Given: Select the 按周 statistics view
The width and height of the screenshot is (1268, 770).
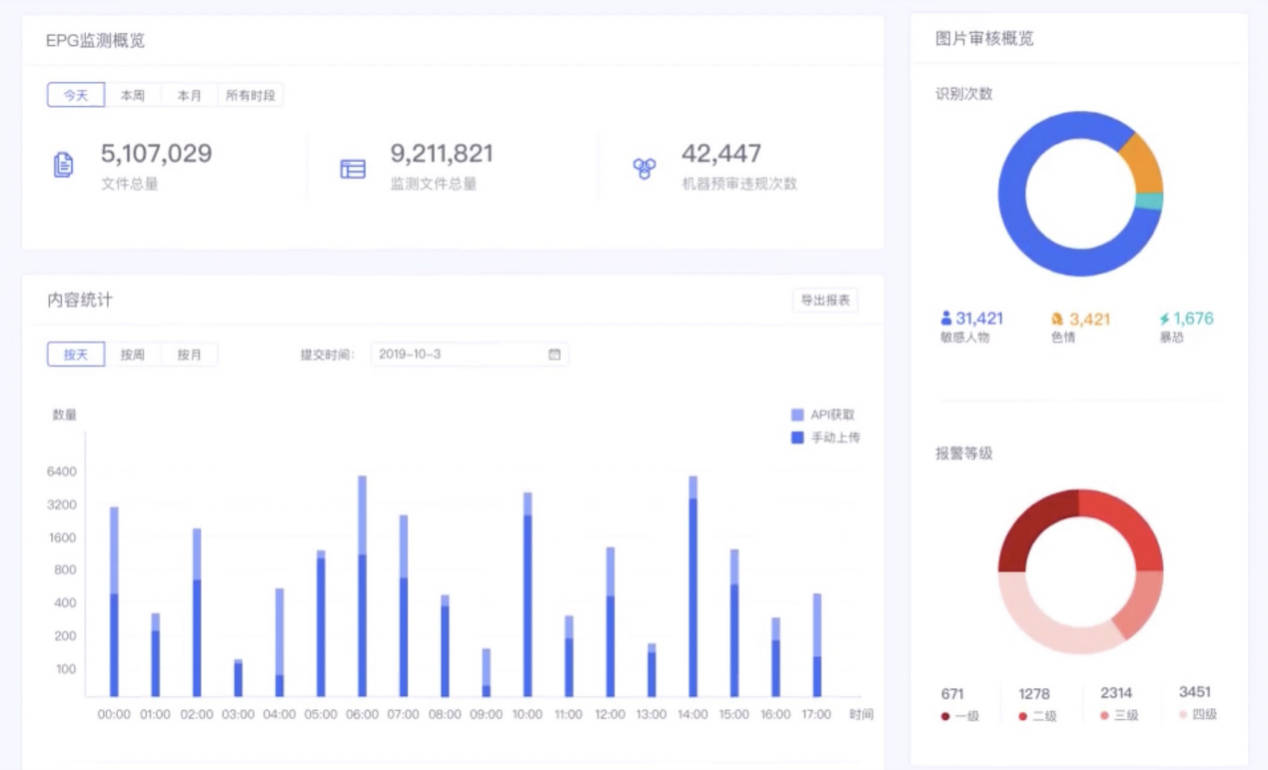Looking at the screenshot, I should click(133, 354).
